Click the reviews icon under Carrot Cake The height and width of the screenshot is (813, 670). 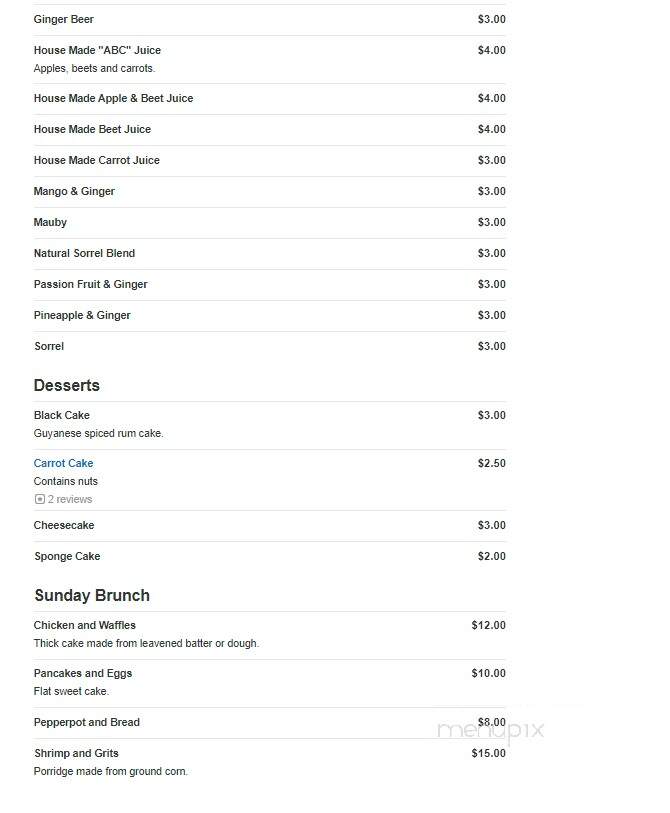[x=39, y=499]
